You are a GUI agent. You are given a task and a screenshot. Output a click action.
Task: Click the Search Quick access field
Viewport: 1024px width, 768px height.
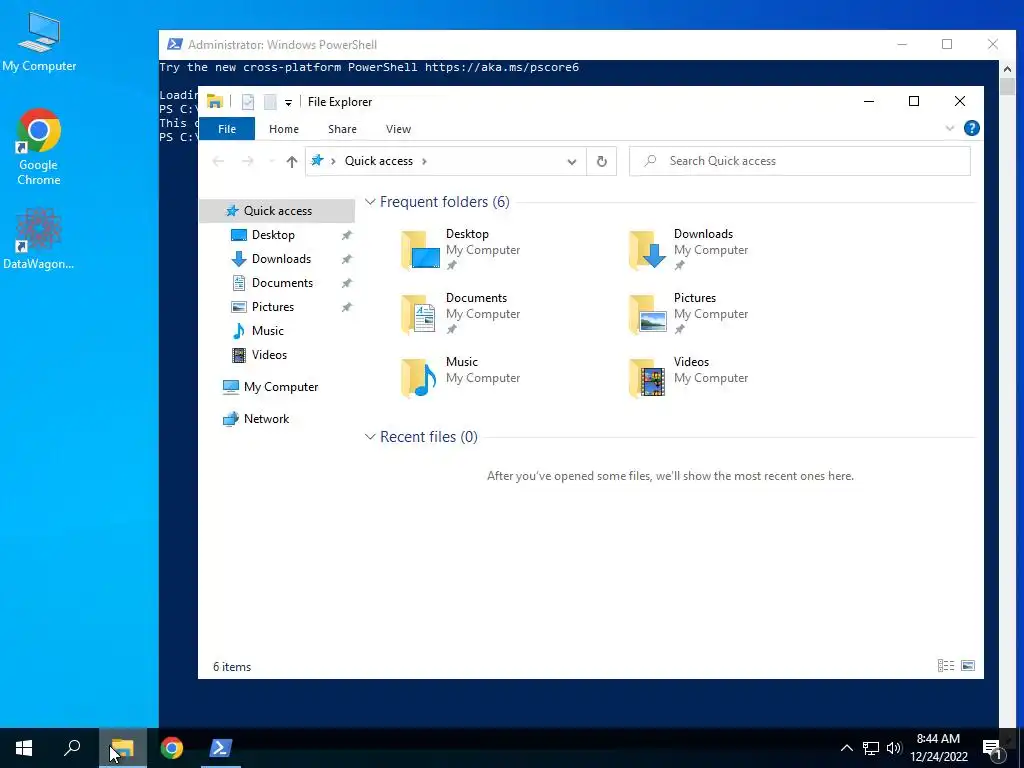[800, 161]
